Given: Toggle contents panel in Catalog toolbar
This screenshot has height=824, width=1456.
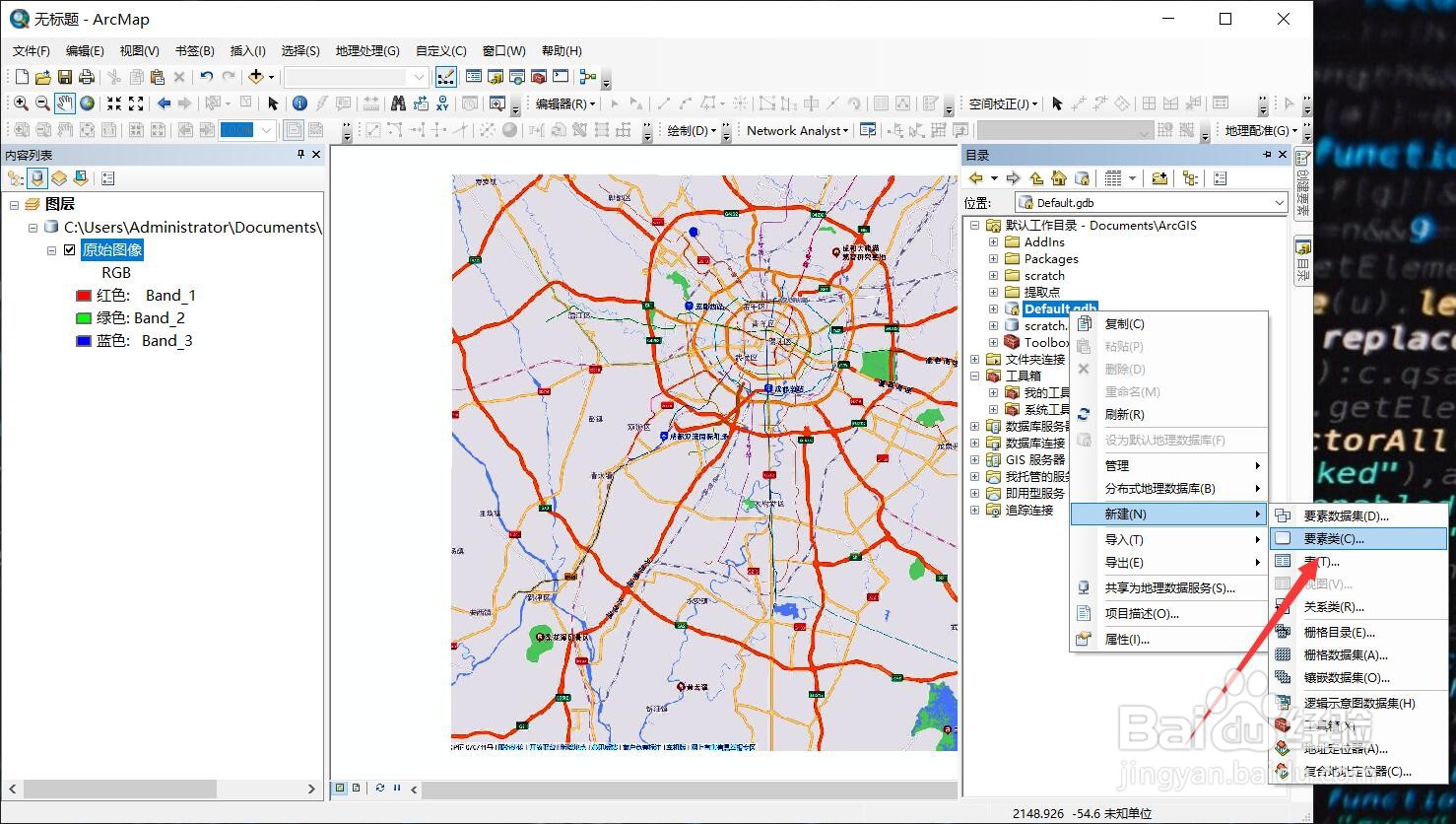Looking at the screenshot, I should click(x=1190, y=178).
